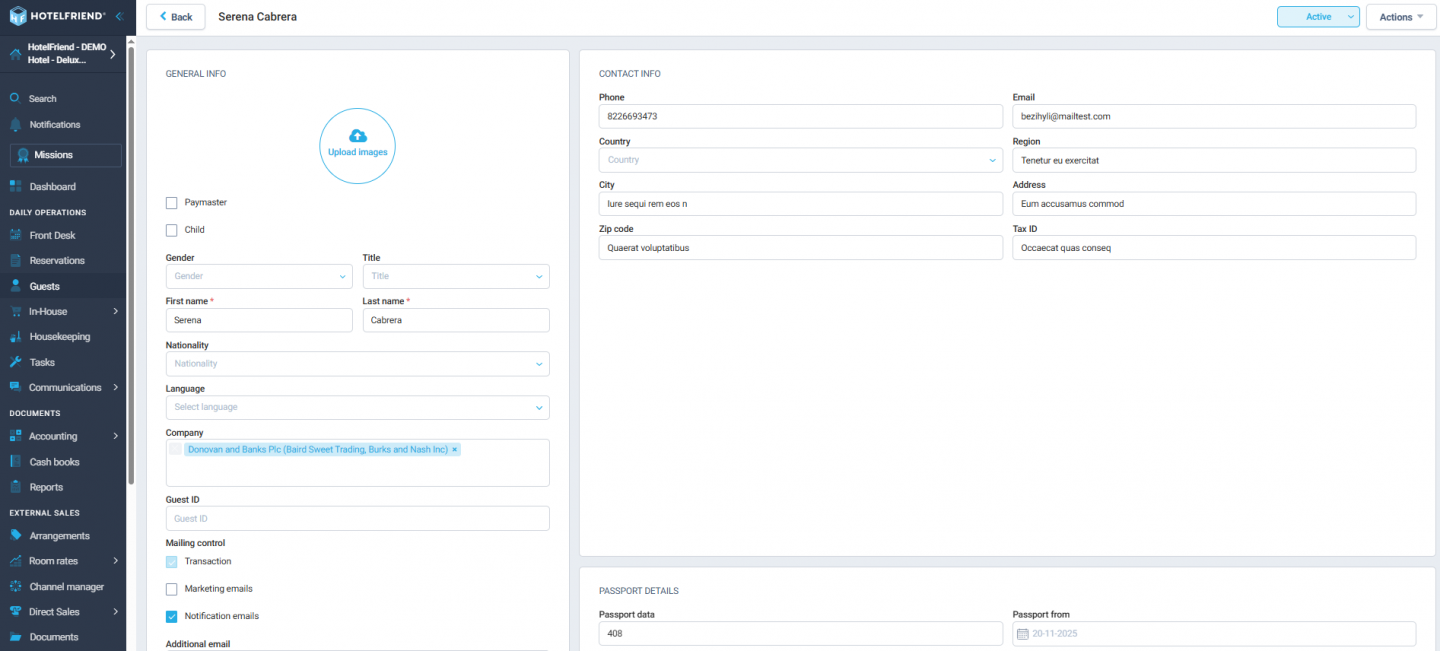The image size is (1440, 651).
Task: Open the Country selector in Contact Info
Action: click(800, 160)
